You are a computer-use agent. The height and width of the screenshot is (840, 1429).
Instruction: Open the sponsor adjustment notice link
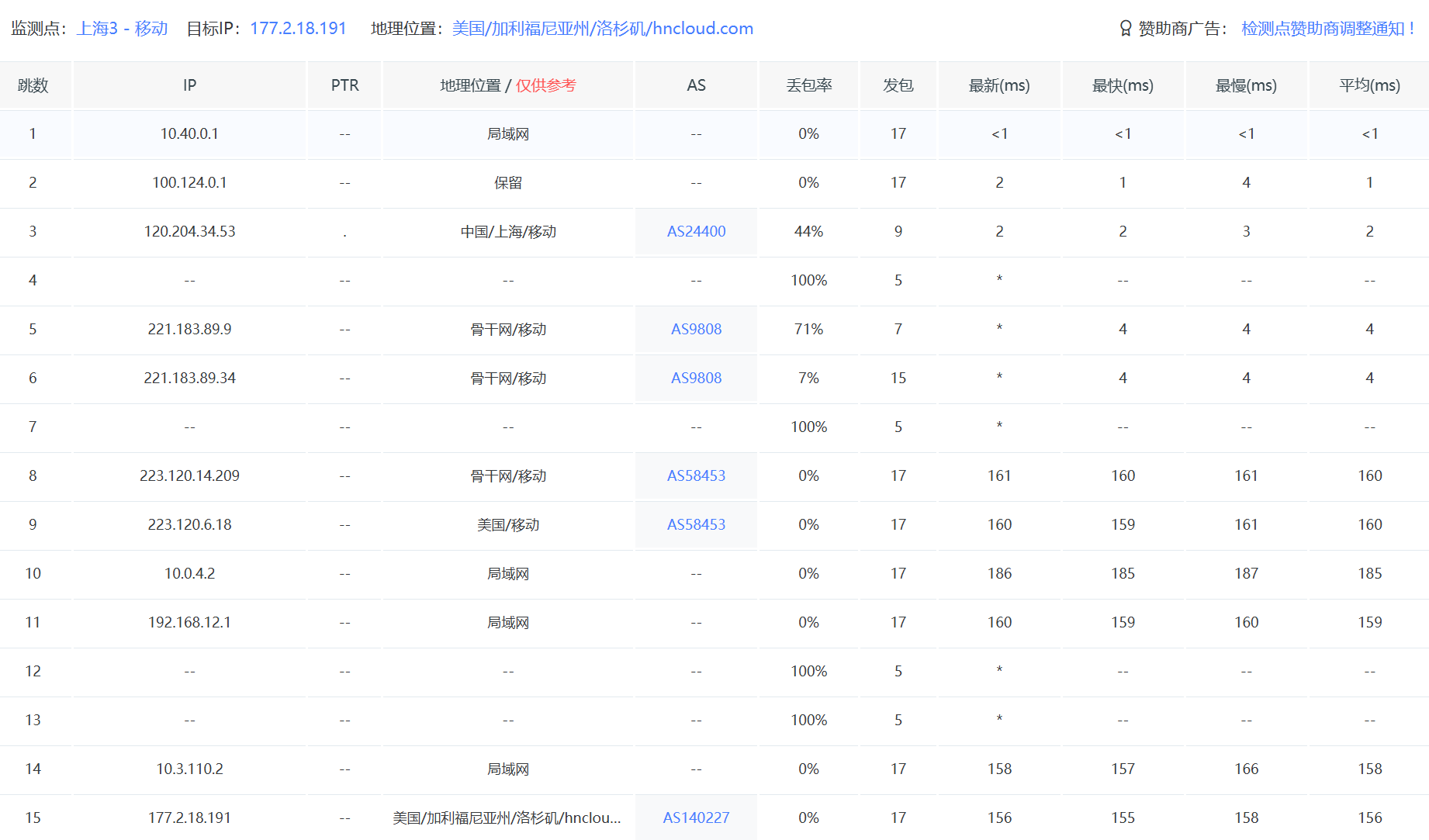click(x=1329, y=29)
